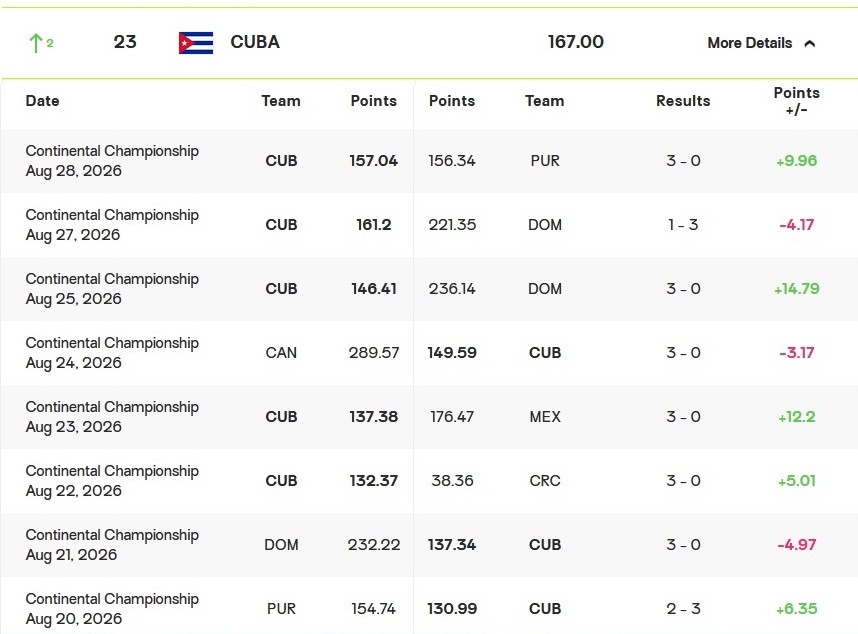Select the Aug 27, 2026 match entry

tap(429, 225)
